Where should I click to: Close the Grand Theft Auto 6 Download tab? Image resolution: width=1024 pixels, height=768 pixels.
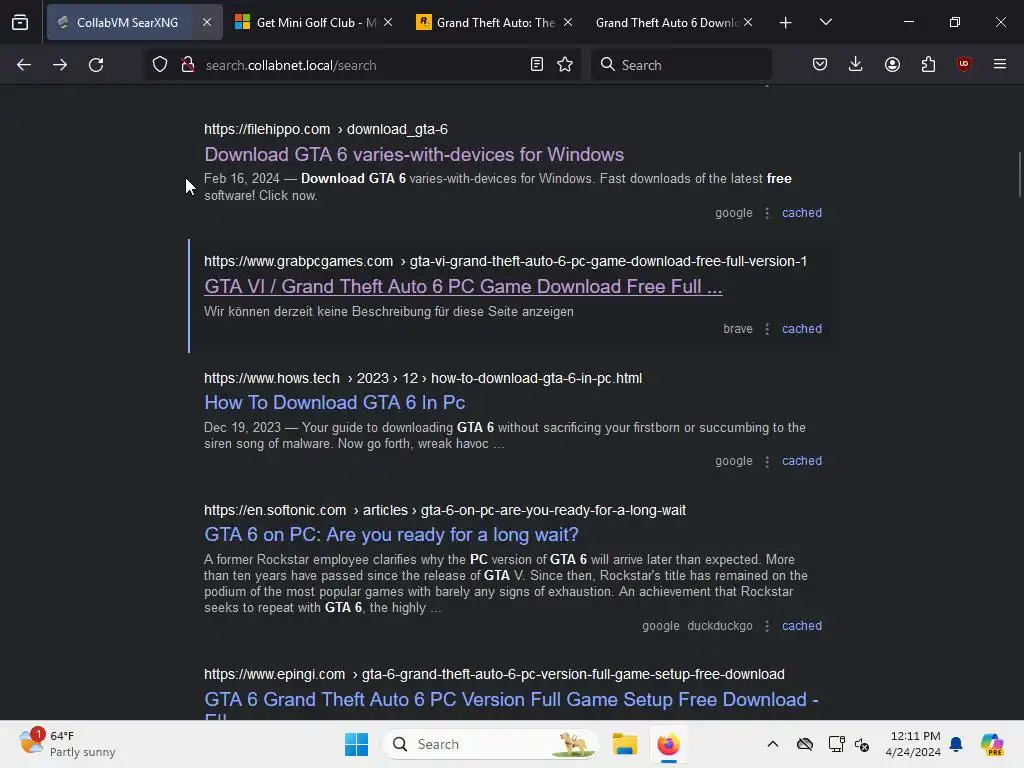[748, 22]
